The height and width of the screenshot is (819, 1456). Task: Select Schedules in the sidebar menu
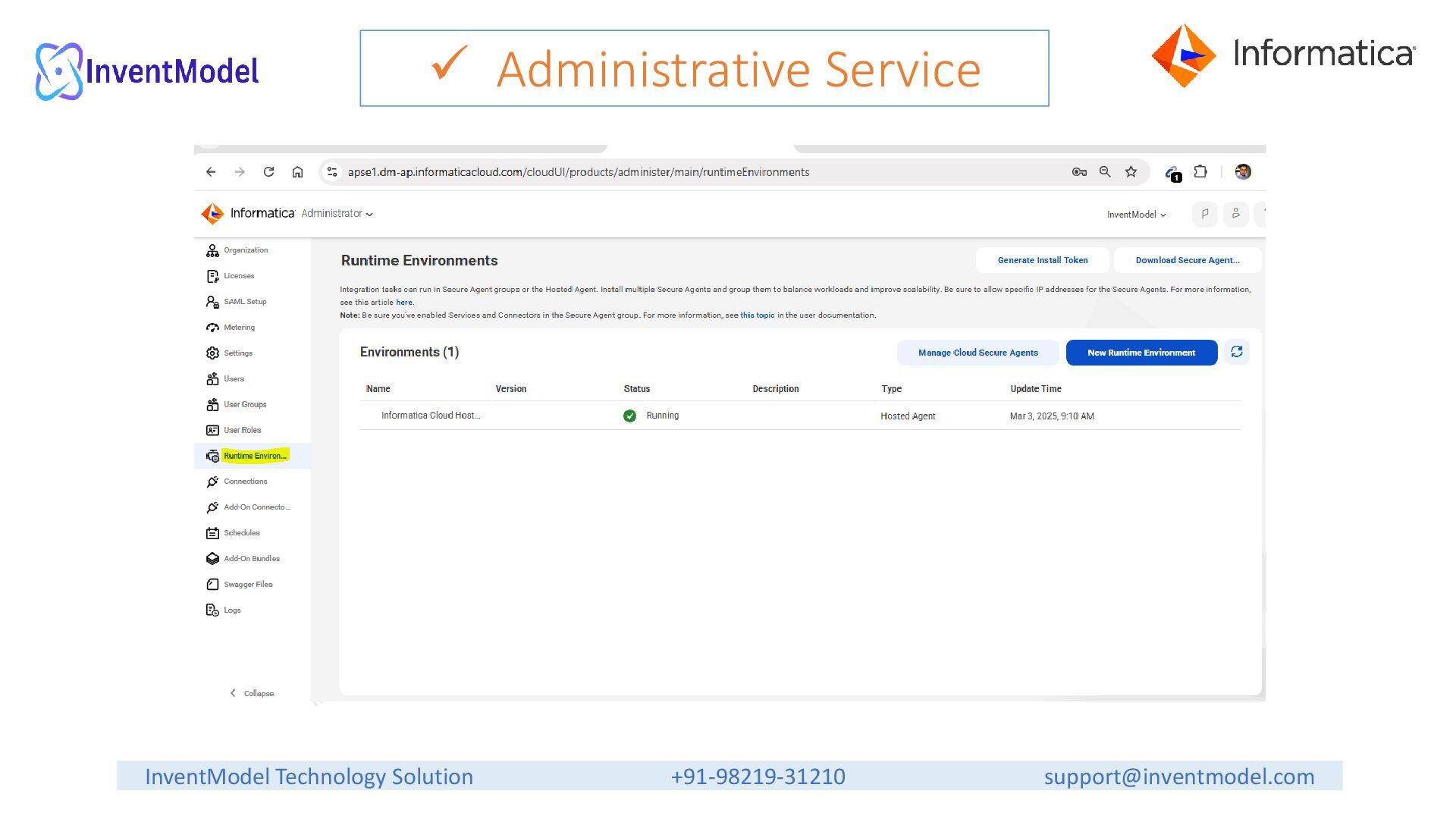pyautogui.click(x=242, y=533)
